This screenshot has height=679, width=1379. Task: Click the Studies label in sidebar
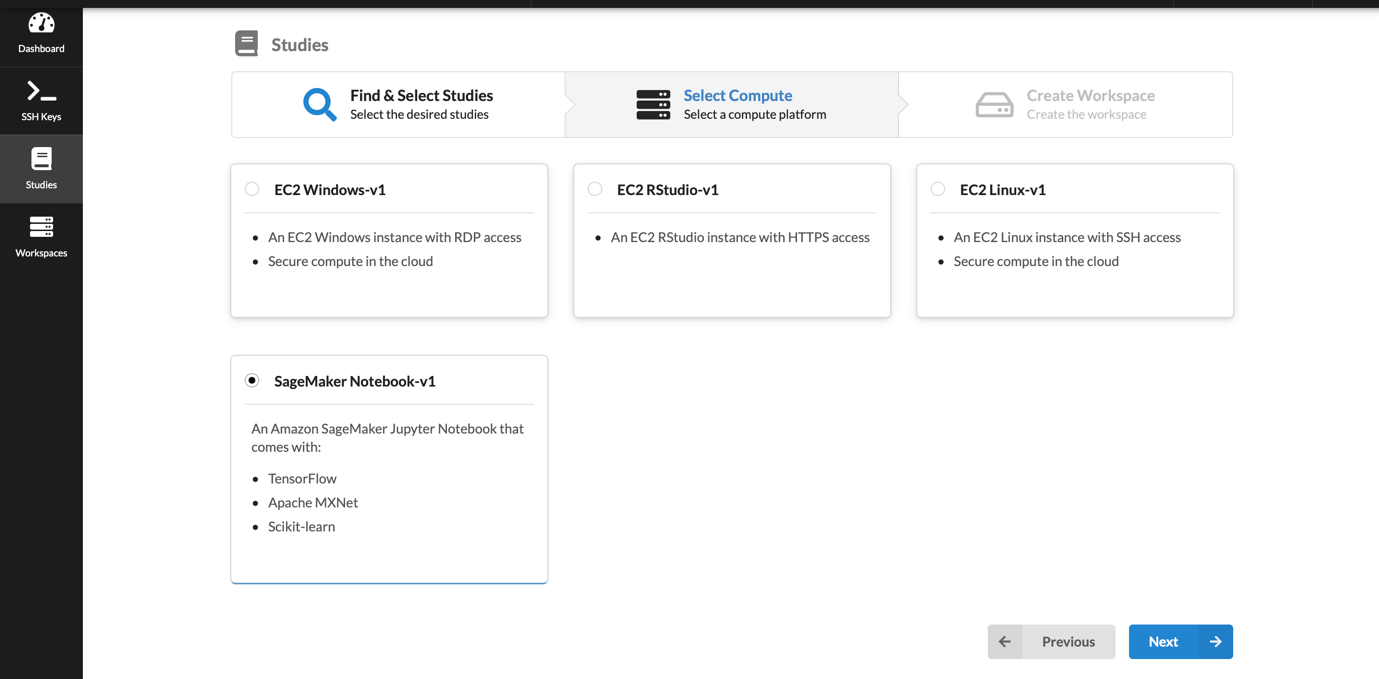41,184
